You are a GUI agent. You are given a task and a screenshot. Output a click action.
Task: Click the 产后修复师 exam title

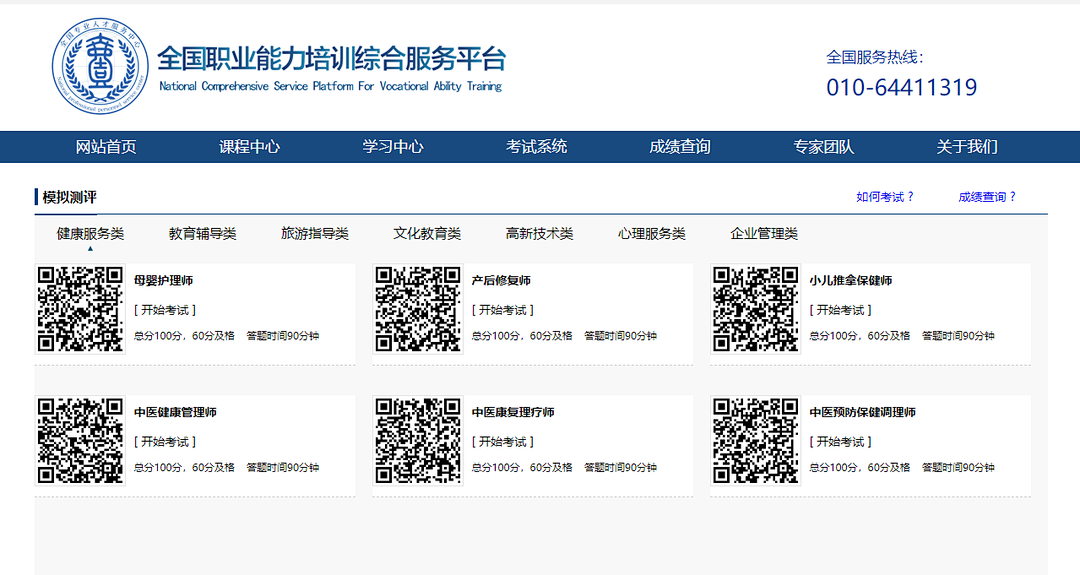[x=501, y=280]
